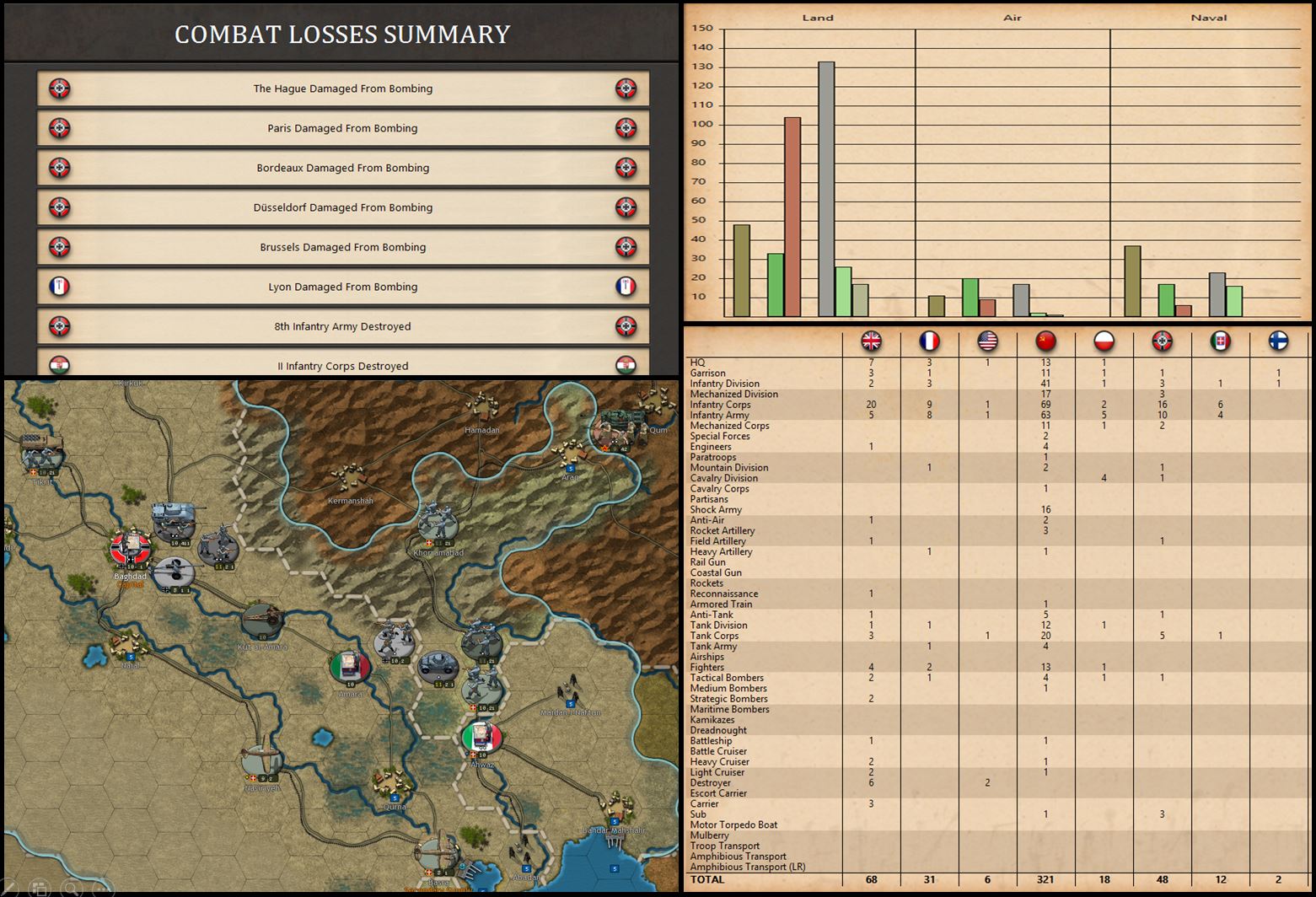This screenshot has width=1316, height=897.
Task: Open the Brussels Damaged From Bombing entry
Action: click(343, 247)
